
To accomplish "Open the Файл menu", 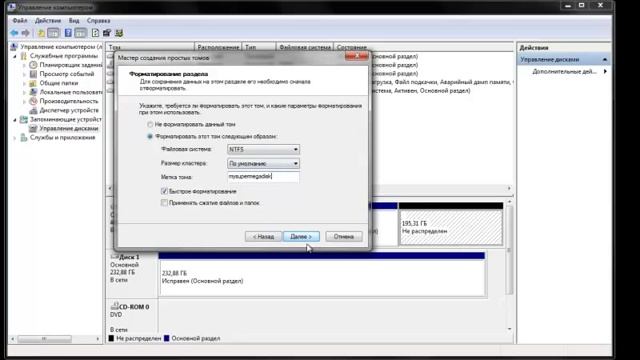I will (20, 20).
